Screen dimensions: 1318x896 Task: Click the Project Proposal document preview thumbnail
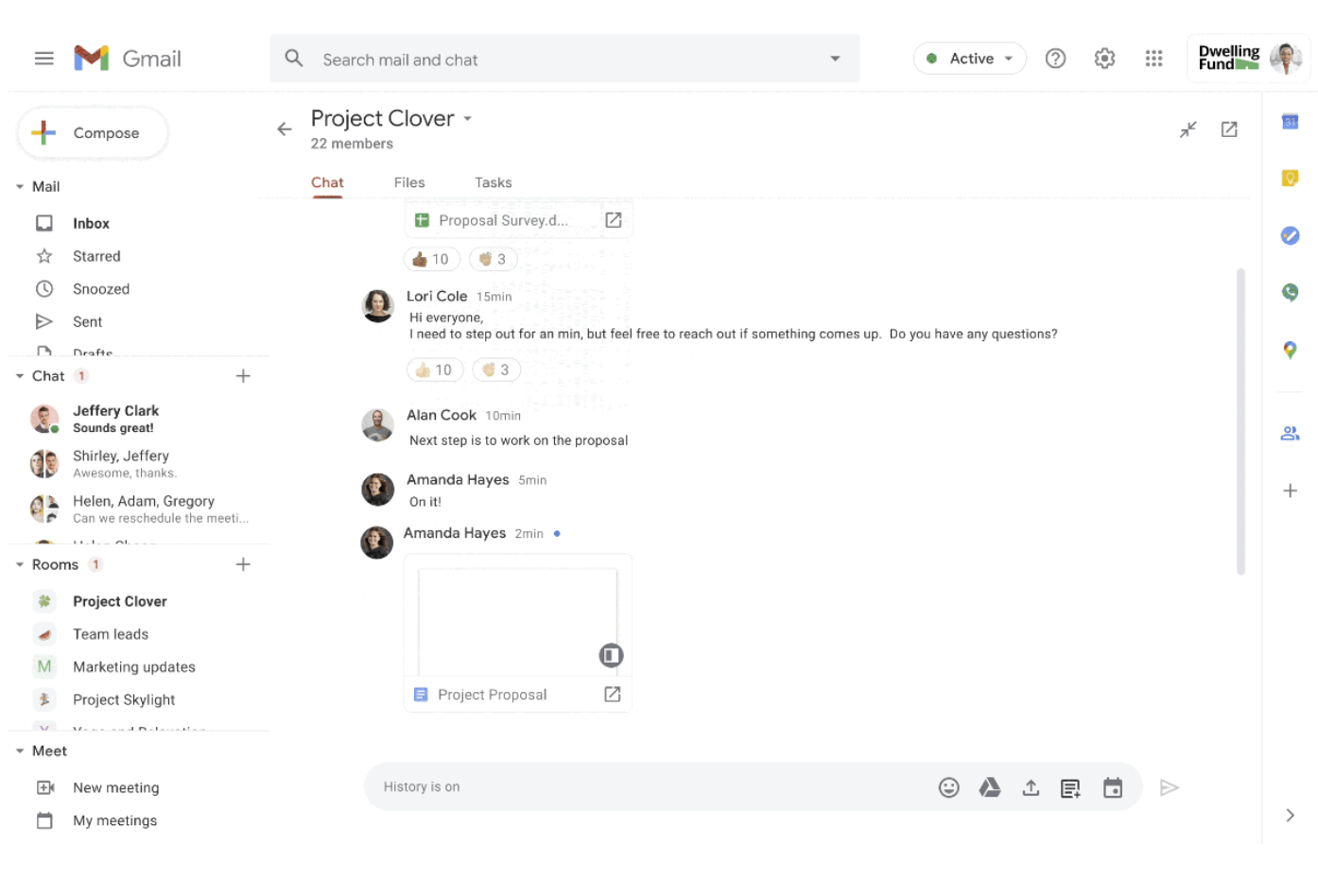[518, 621]
